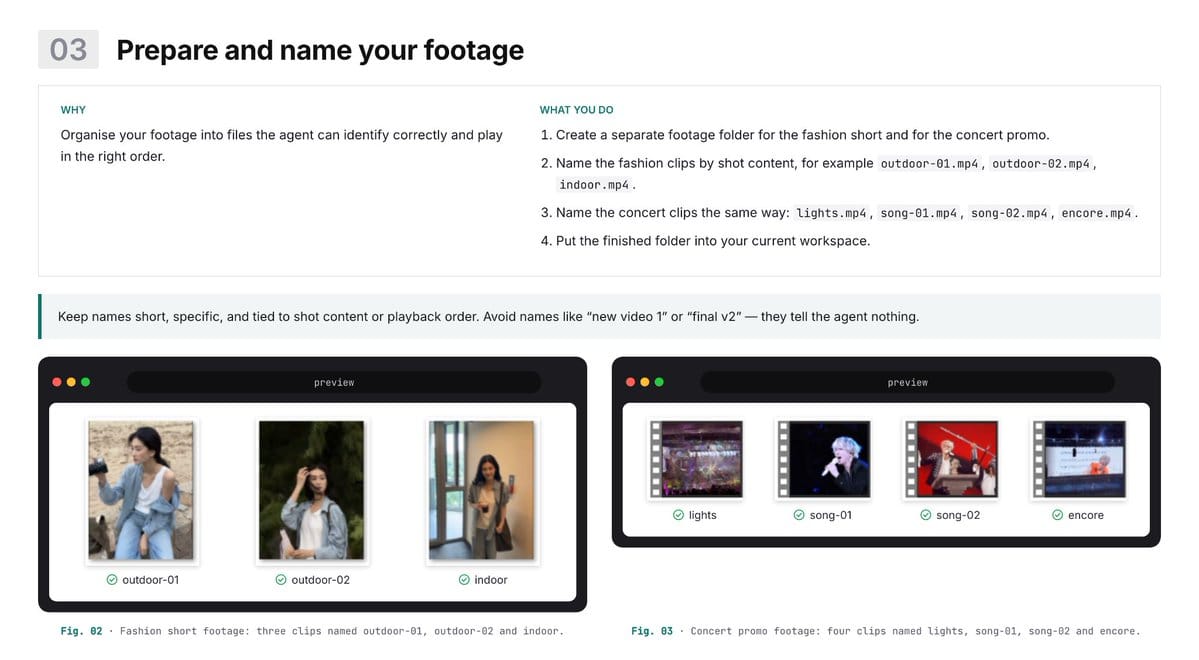This screenshot has height=660, width=1199.
Task: Open the outdoor-02 photo among the trees
Action: [311, 490]
